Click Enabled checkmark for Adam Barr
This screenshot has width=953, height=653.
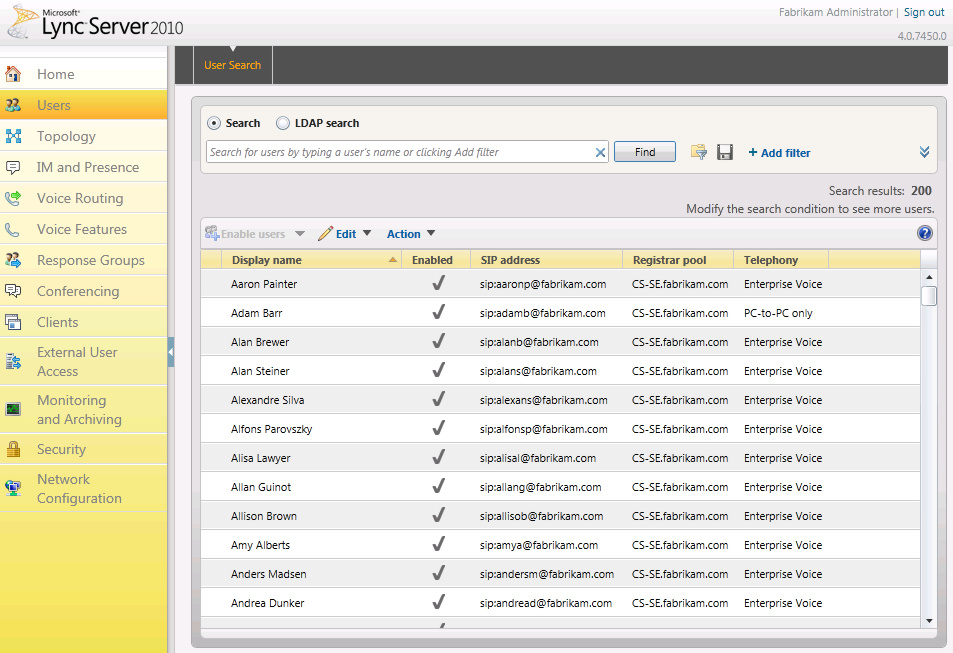438,313
